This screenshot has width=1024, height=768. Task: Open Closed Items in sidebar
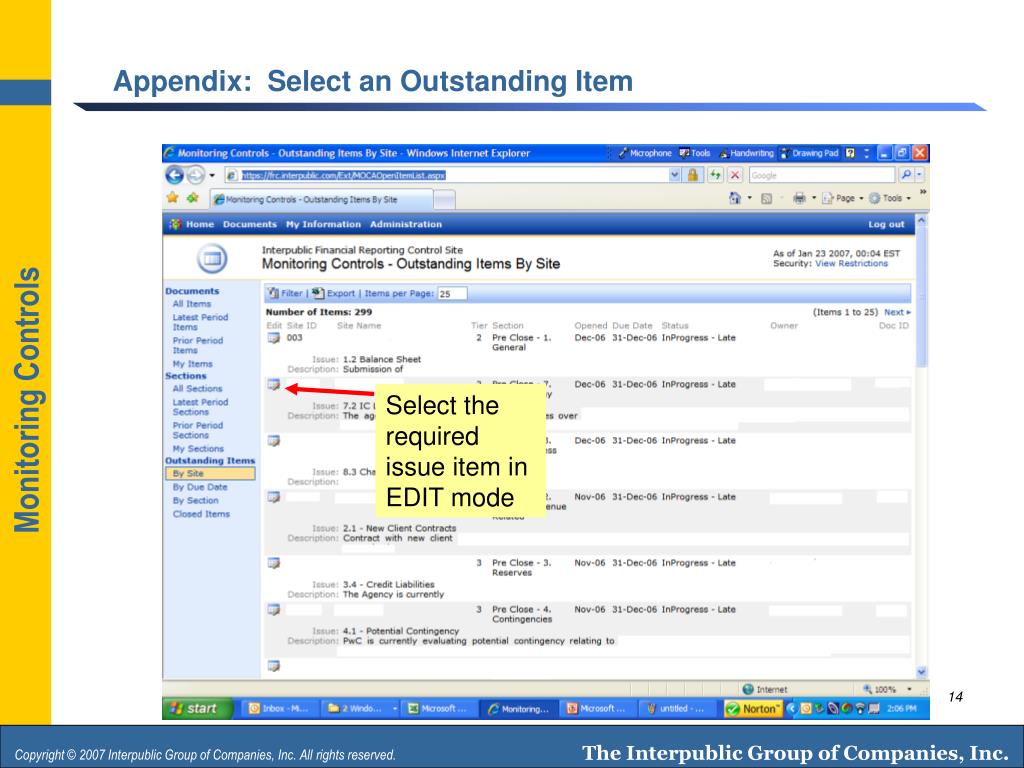point(201,514)
